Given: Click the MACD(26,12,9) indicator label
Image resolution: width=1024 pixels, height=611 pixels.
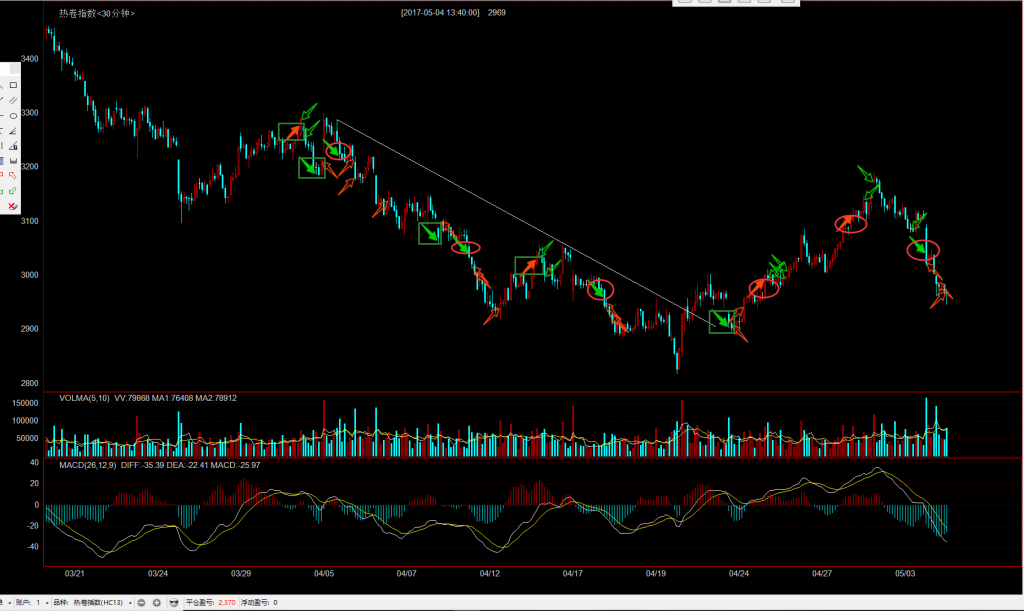Looking at the screenshot, I should pyautogui.click(x=88, y=465).
